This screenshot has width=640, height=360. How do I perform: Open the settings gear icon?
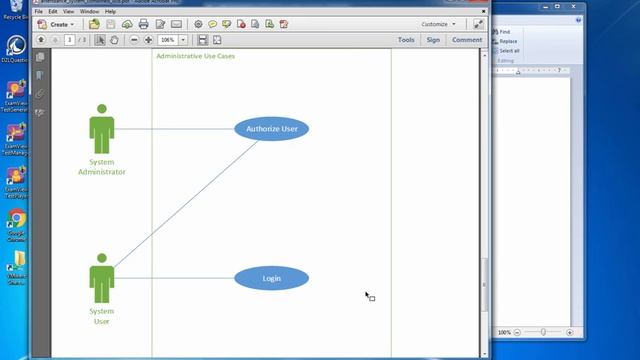(x=198, y=24)
